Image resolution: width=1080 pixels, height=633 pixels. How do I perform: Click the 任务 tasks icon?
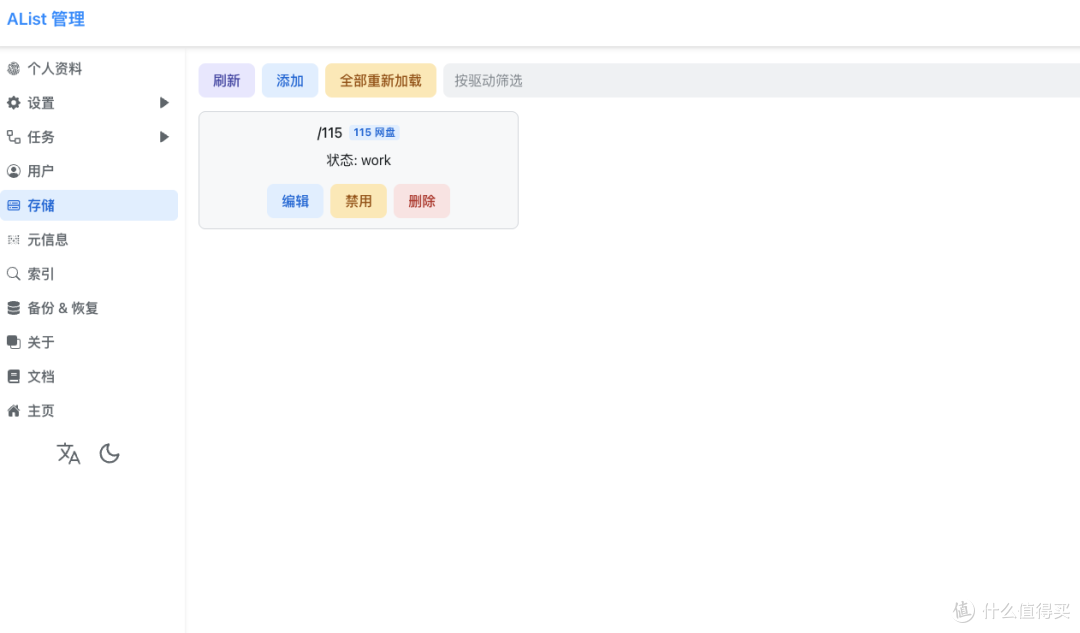(13, 137)
